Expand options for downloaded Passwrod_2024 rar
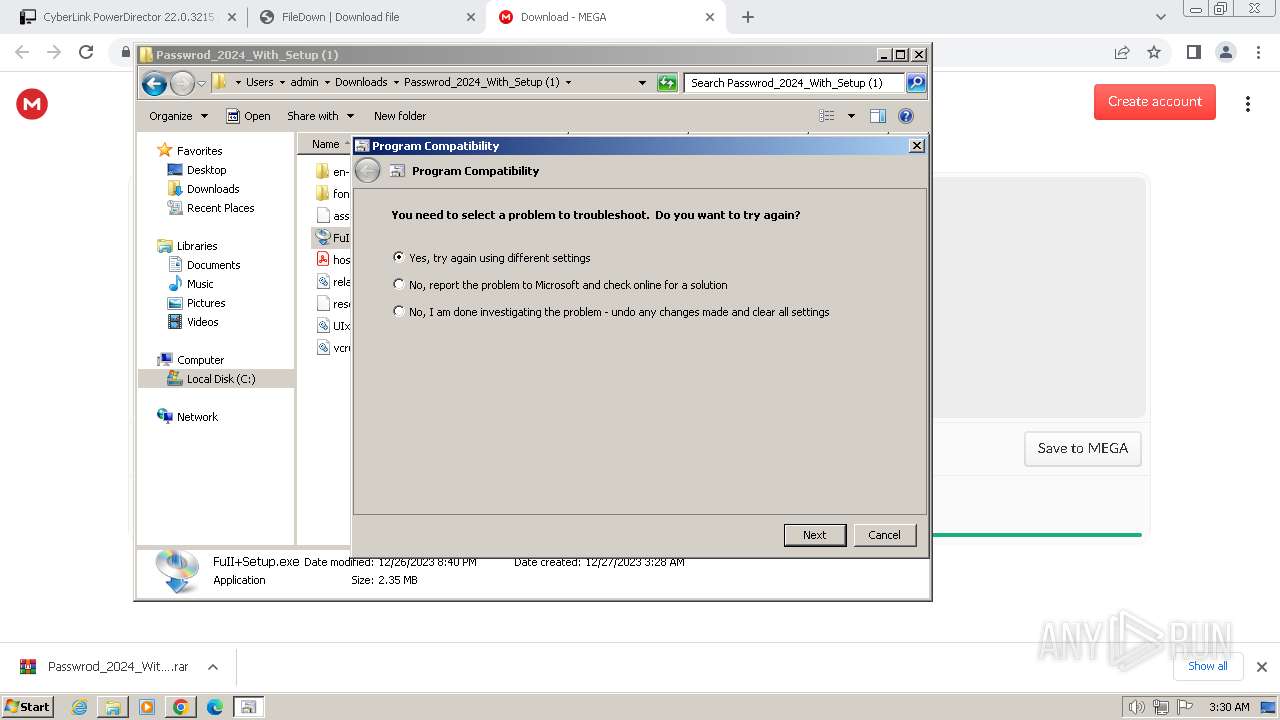 tap(212, 667)
